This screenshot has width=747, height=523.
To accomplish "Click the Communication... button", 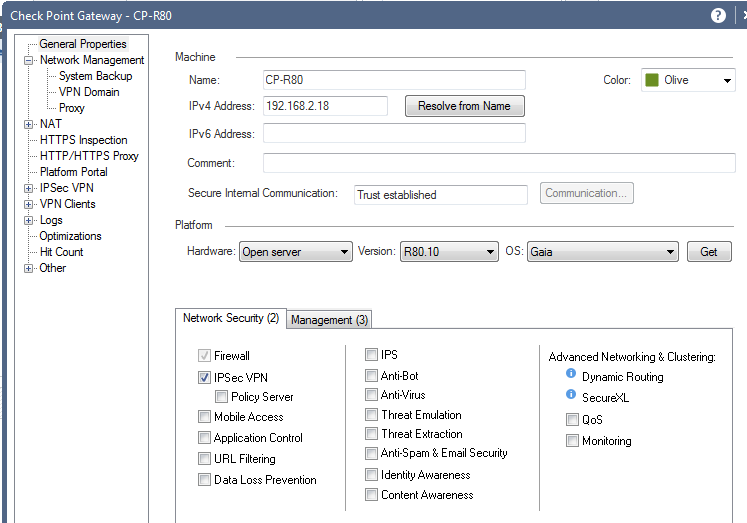I will 586,193.
